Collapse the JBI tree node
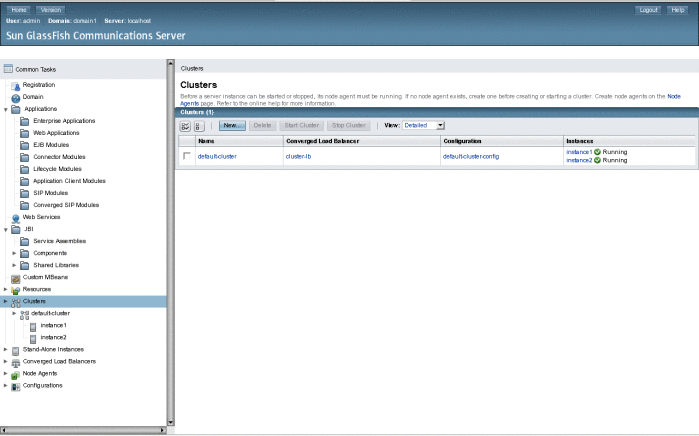The width and height of the screenshot is (699, 436). (6, 230)
